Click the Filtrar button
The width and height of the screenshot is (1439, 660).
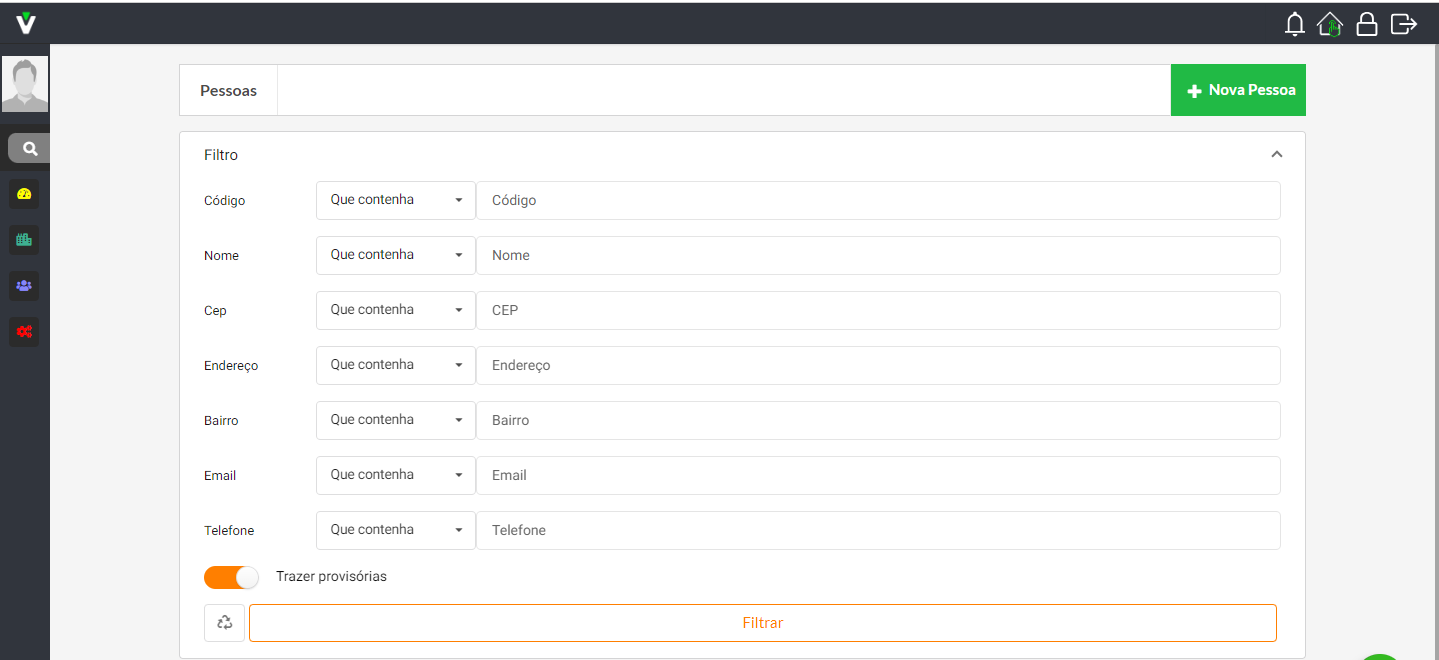(763, 623)
